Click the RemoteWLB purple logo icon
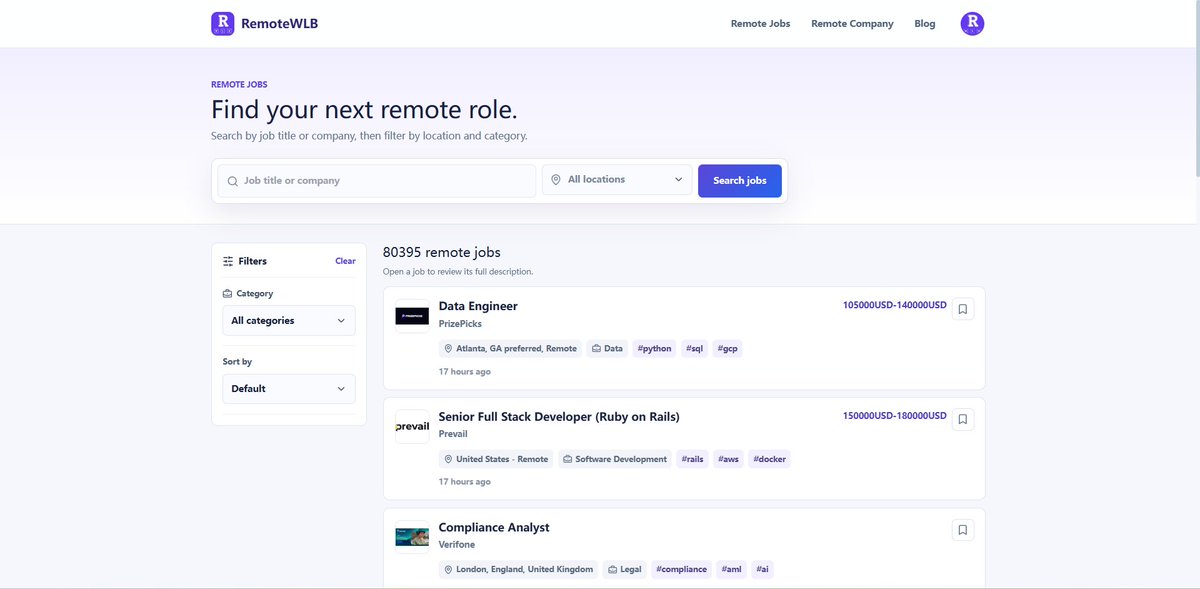The height and width of the screenshot is (589, 1200). (x=223, y=23)
